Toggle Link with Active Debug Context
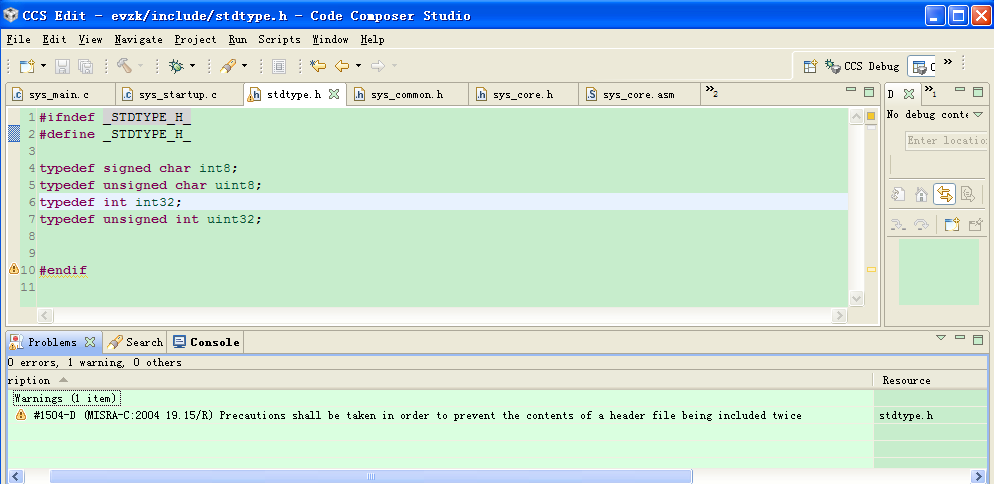 (x=945, y=194)
